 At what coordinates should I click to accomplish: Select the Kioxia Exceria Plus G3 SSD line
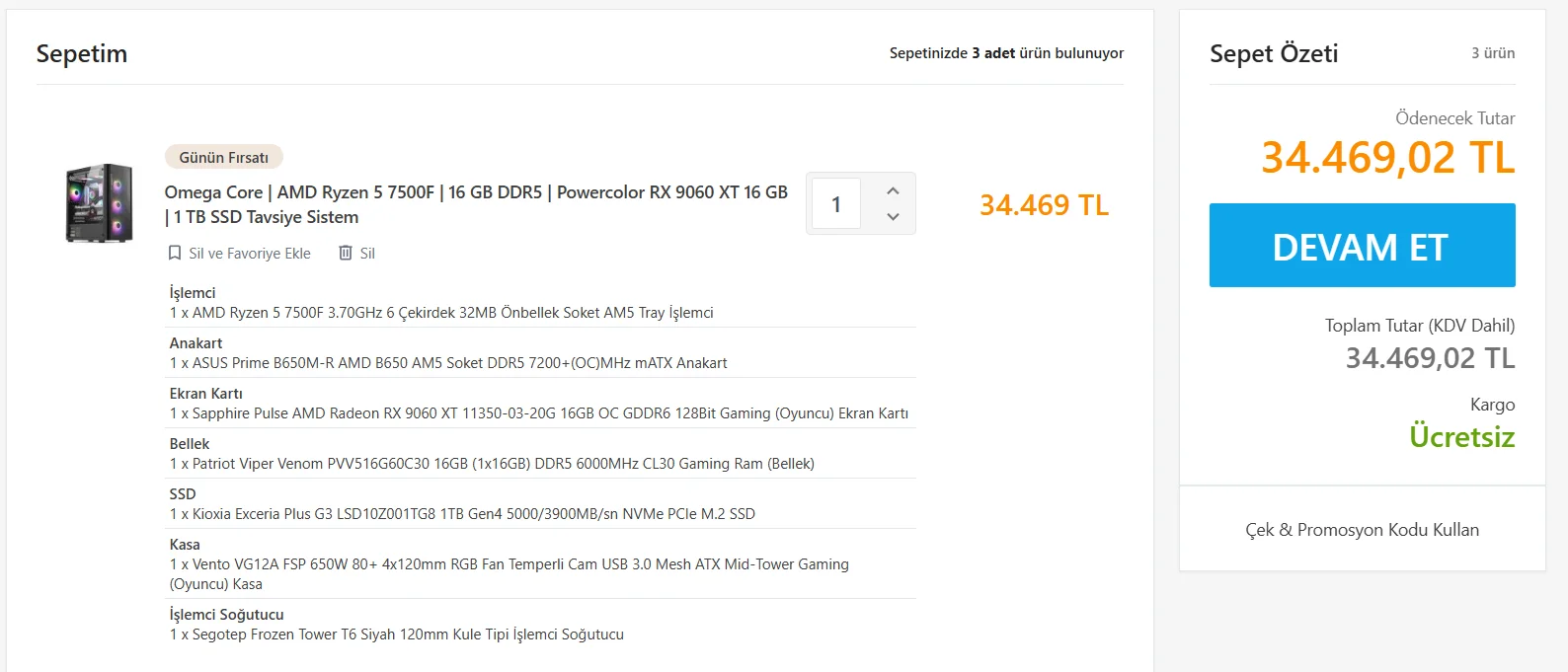pos(462,514)
